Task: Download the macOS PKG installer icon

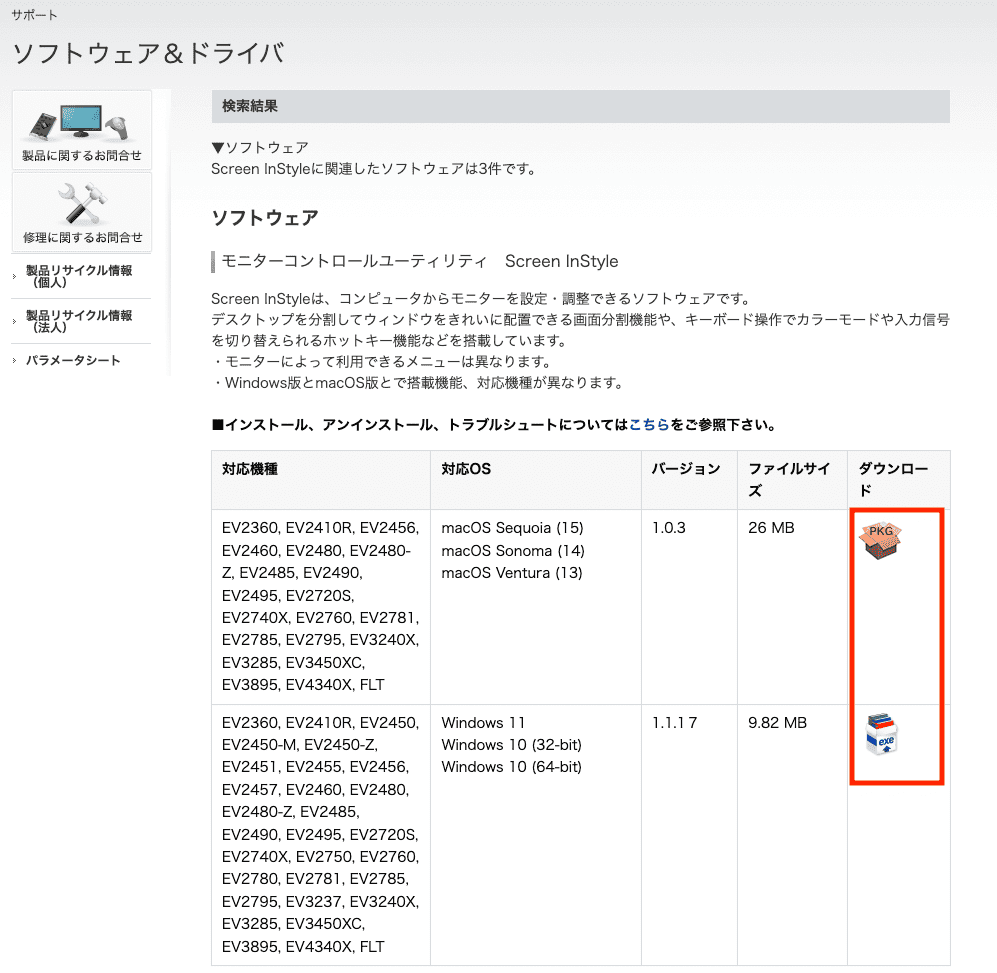Action: [880, 541]
